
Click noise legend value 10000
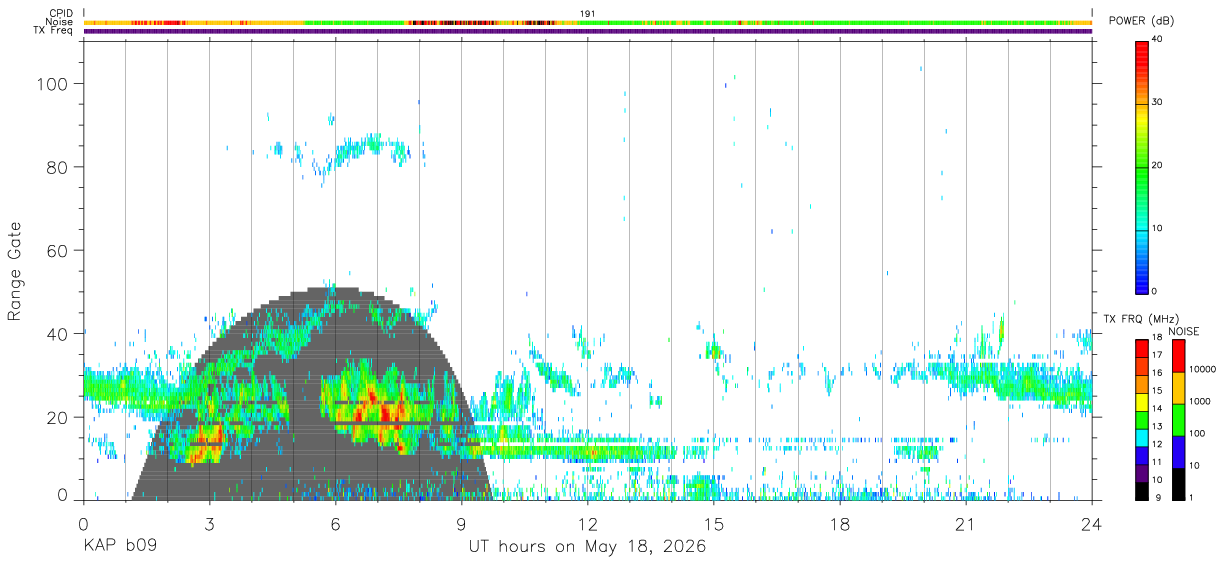pos(1203,369)
